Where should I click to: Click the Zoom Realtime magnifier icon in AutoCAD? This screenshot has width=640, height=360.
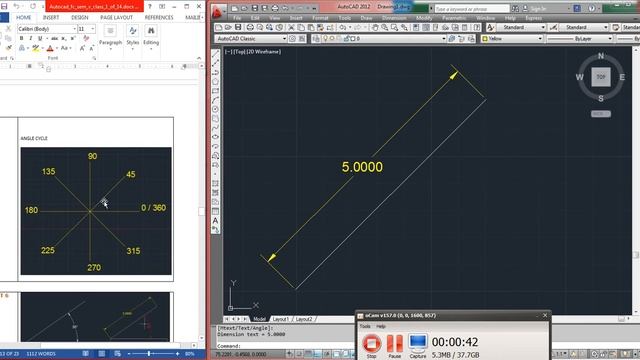click(384, 27)
